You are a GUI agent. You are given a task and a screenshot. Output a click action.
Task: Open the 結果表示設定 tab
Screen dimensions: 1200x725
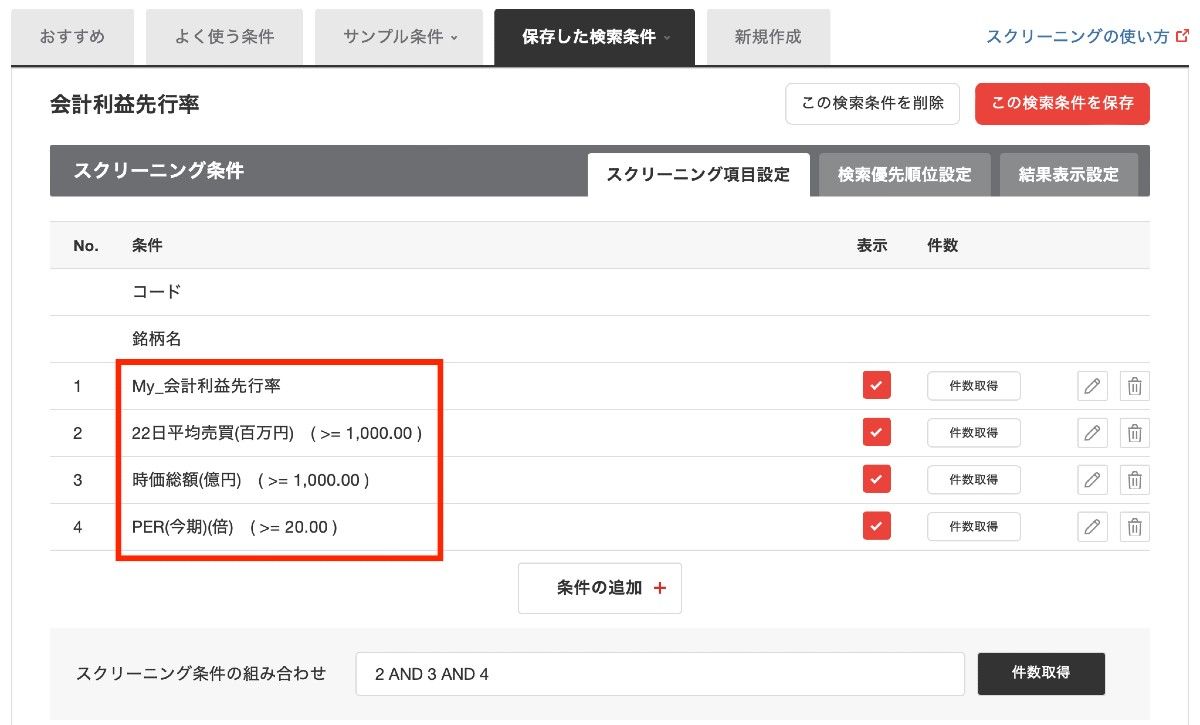click(1068, 175)
